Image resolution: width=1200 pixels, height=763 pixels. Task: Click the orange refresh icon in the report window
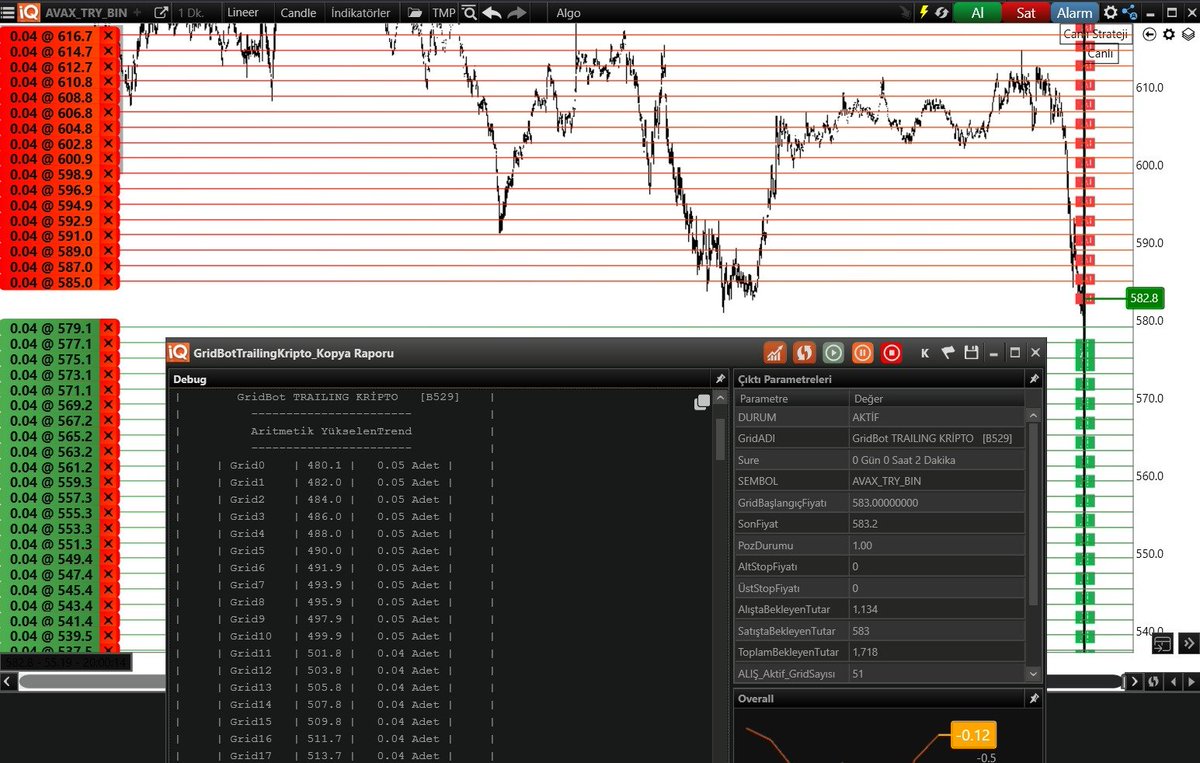tap(803, 353)
